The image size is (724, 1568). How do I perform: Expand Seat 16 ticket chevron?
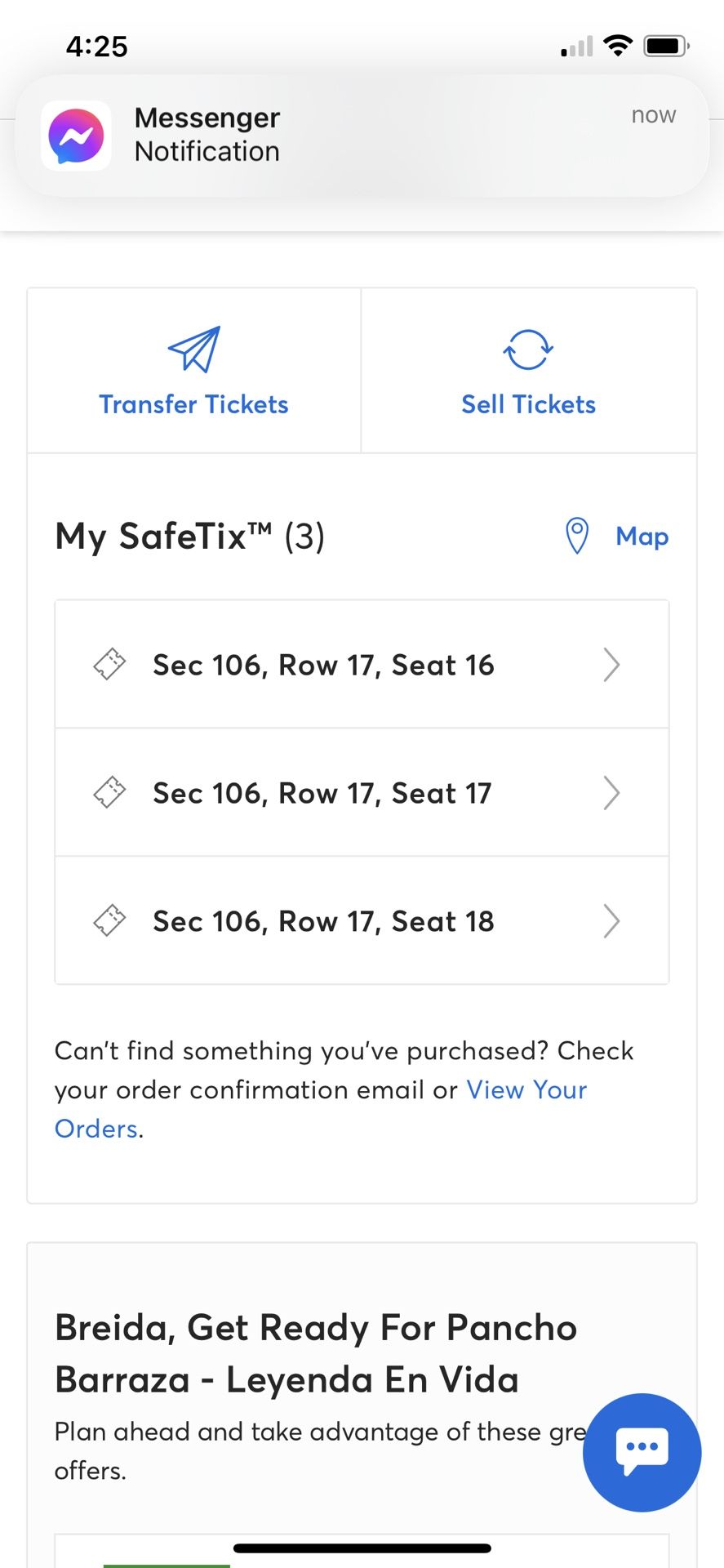(x=611, y=665)
